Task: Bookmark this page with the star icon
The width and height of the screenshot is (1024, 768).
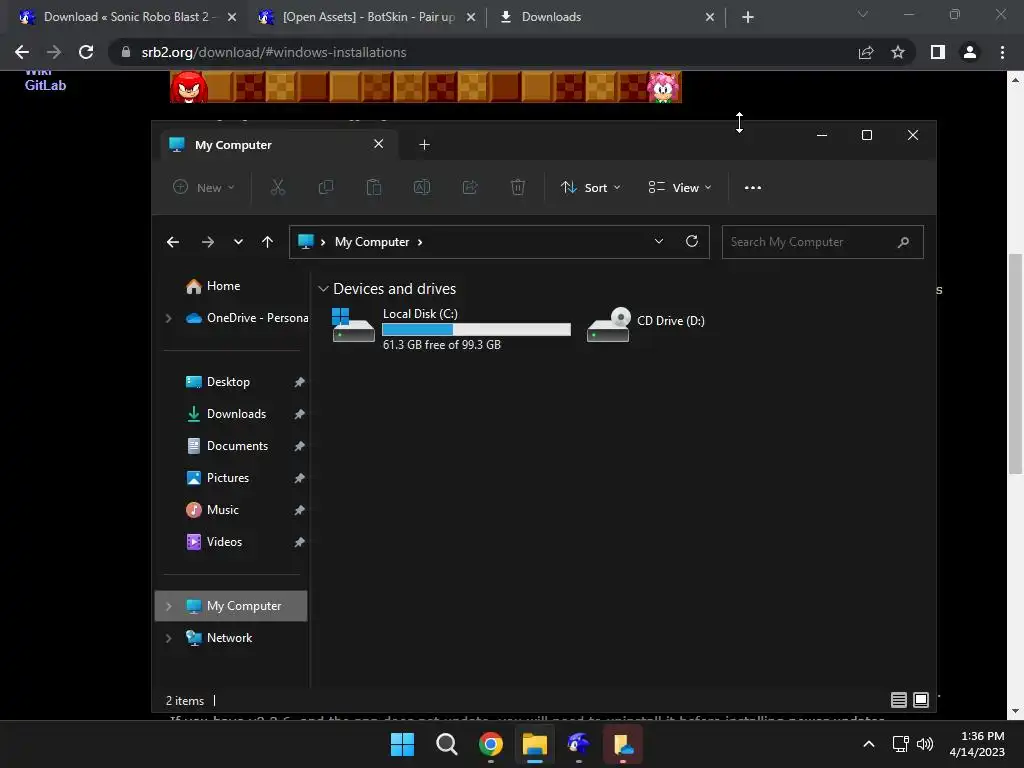Action: pos(898,52)
